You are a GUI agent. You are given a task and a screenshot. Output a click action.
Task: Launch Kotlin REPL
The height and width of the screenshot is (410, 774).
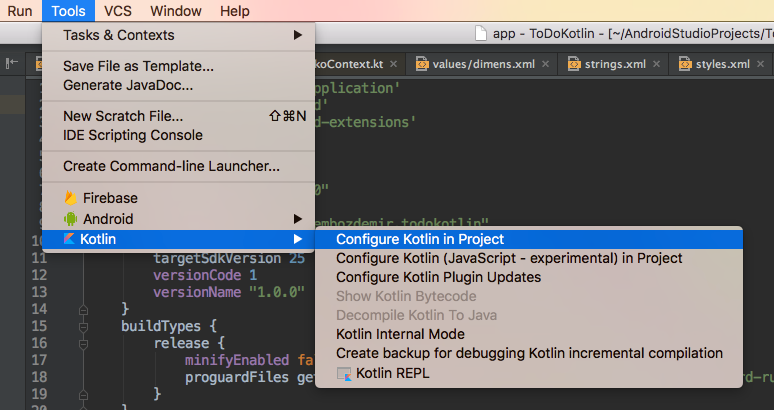pyautogui.click(x=529, y=373)
